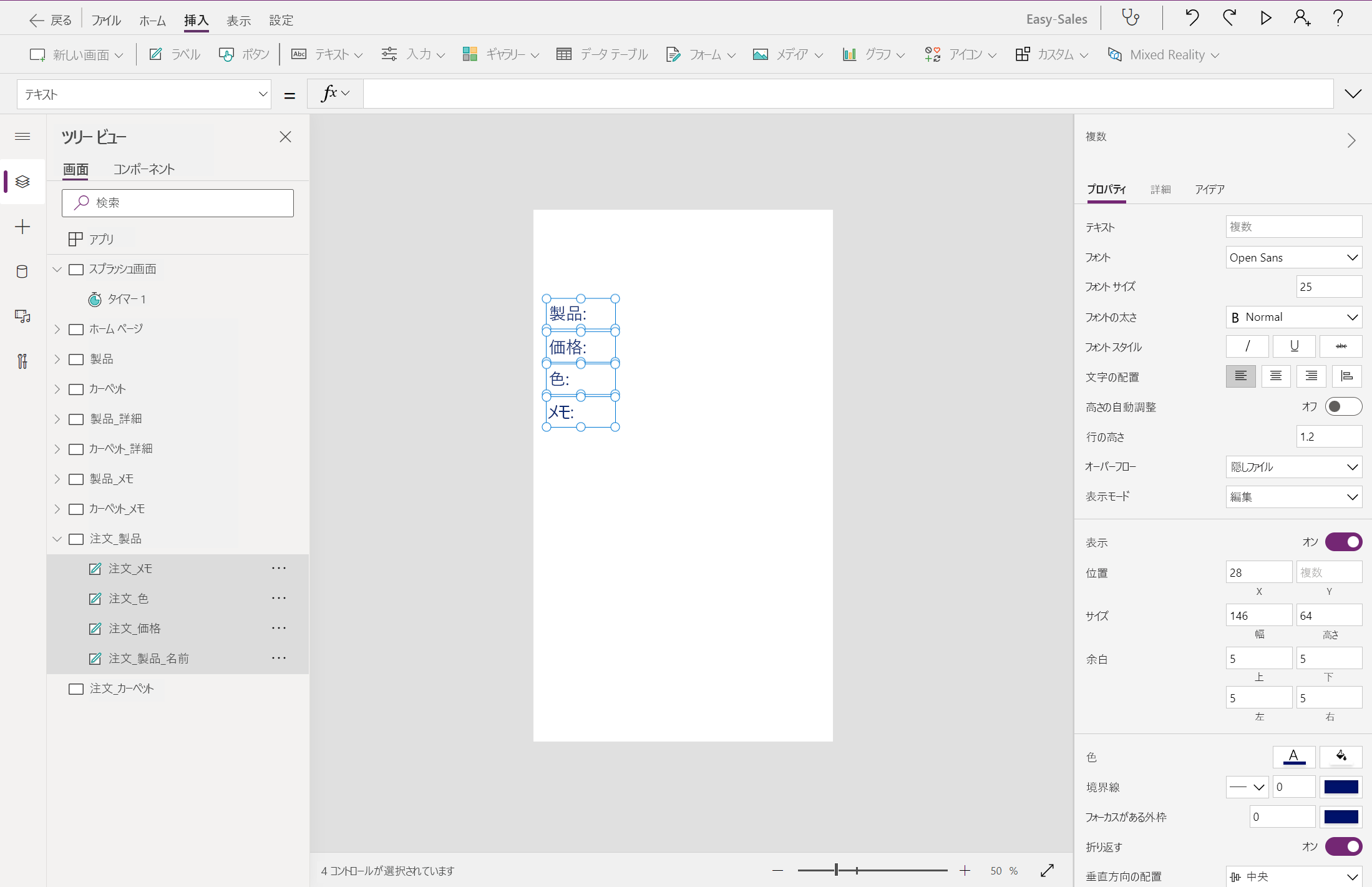This screenshot has height=887, width=1372.
Task: Turn off the 表示 visibility toggle
Action: [1343, 542]
